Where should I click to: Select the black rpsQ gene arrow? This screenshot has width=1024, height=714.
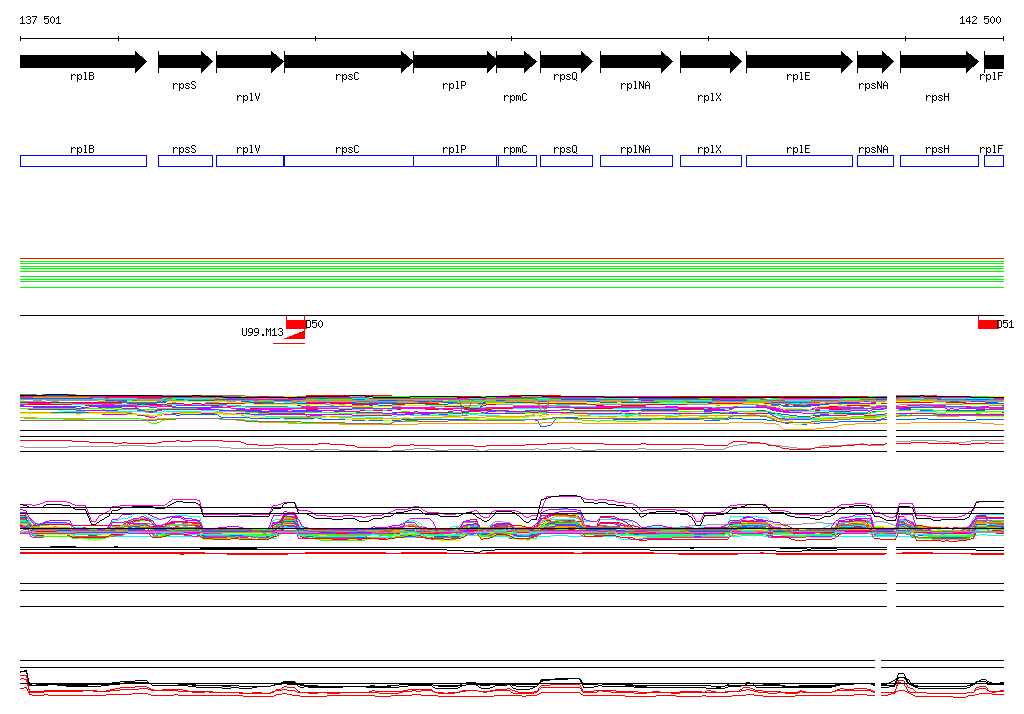566,62
